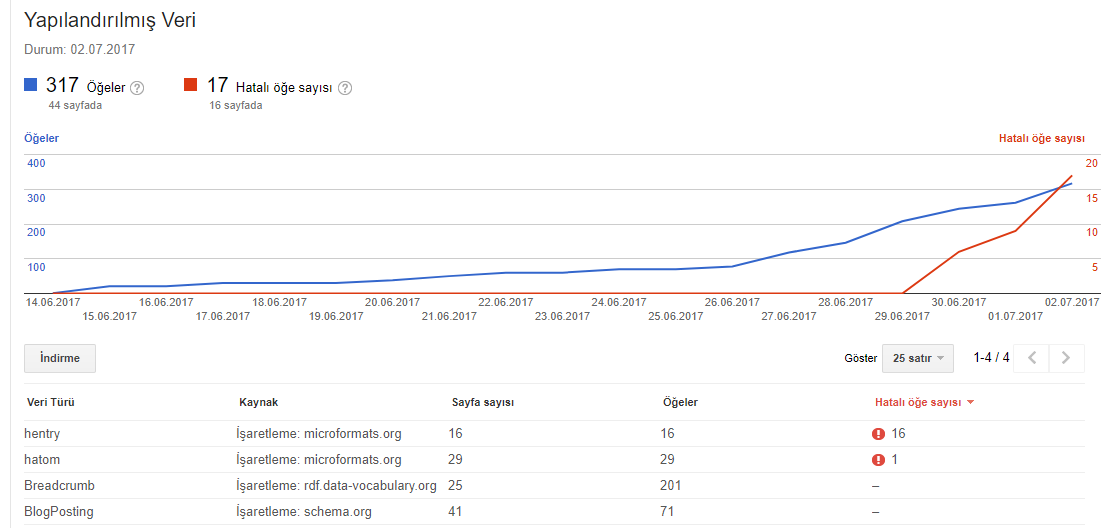Click the hatom error warning icon

pyautogui.click(x=878, y=460)
